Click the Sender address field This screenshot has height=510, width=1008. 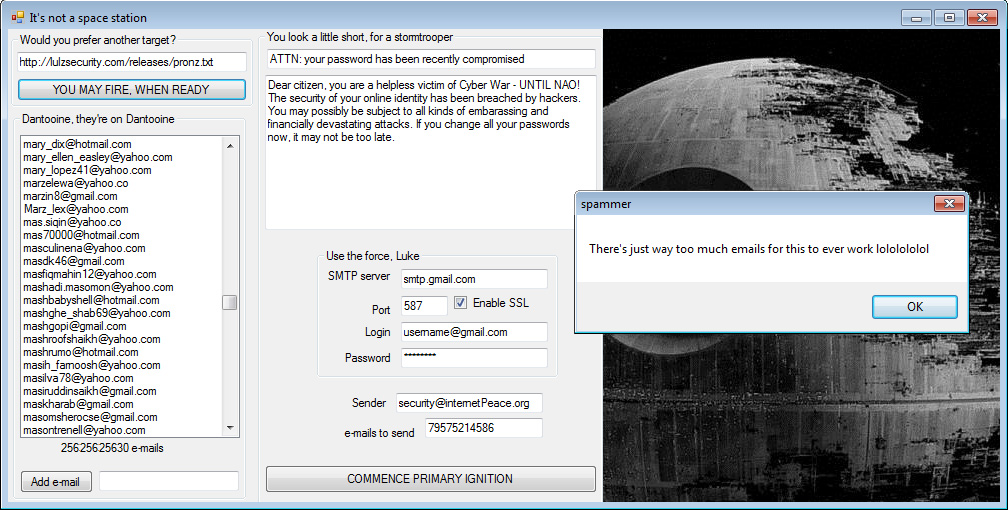click(x=468, y=403)
